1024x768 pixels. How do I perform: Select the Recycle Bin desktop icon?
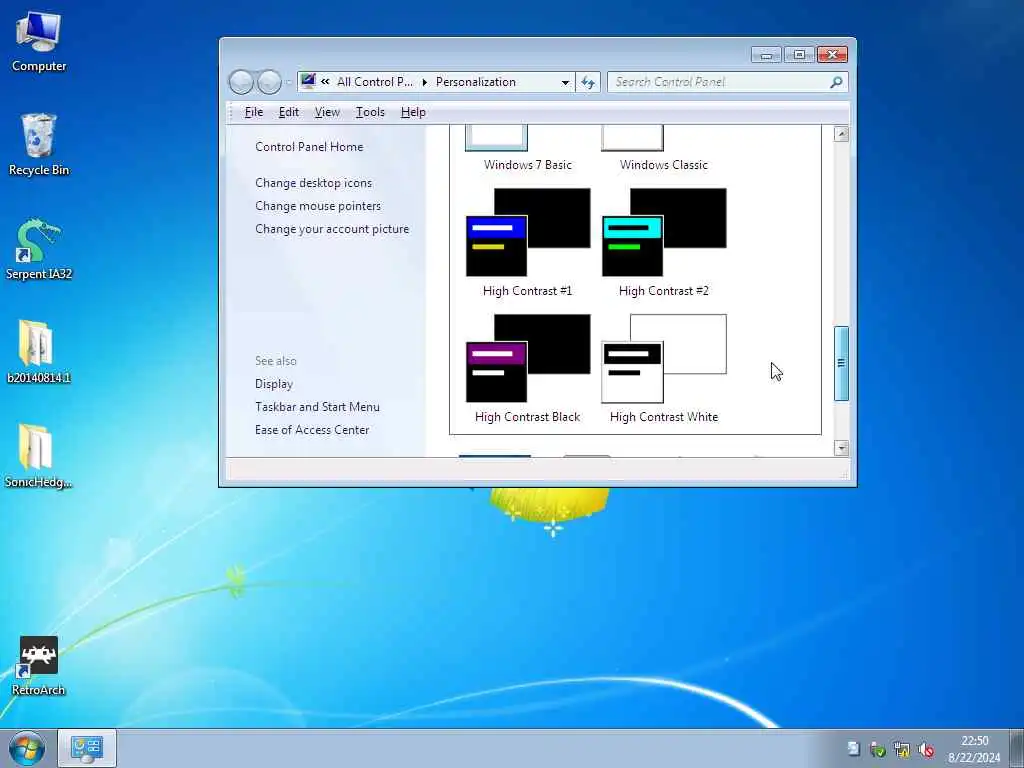[x=39, y=144]
